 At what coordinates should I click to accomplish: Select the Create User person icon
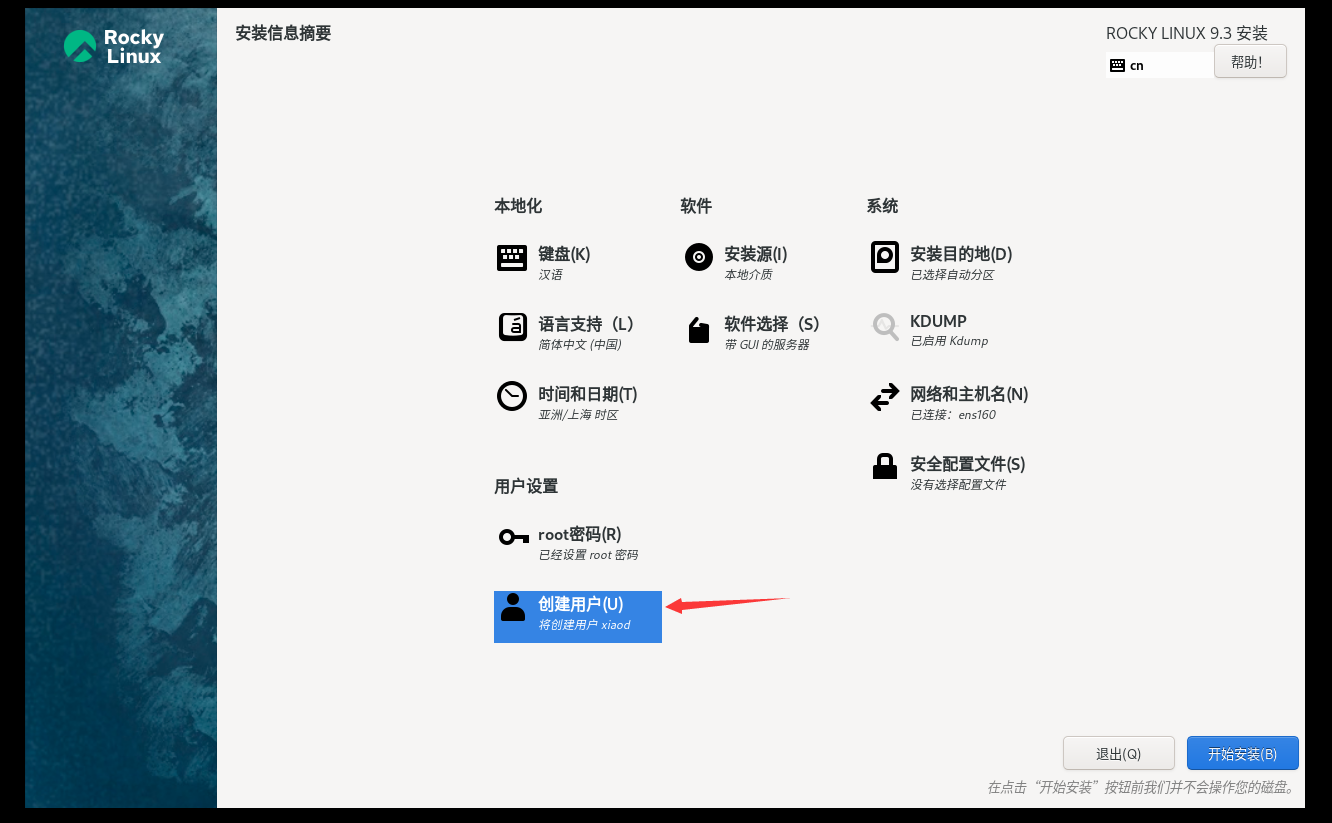point(513,607)
